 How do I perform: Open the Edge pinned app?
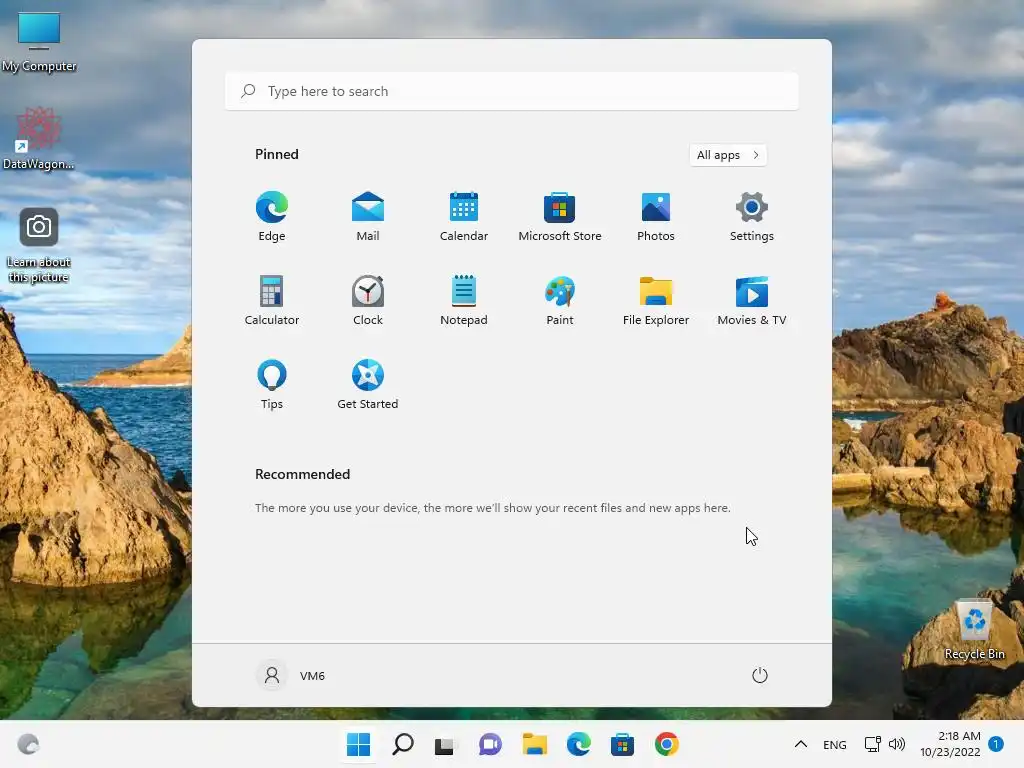pos(272,217)
